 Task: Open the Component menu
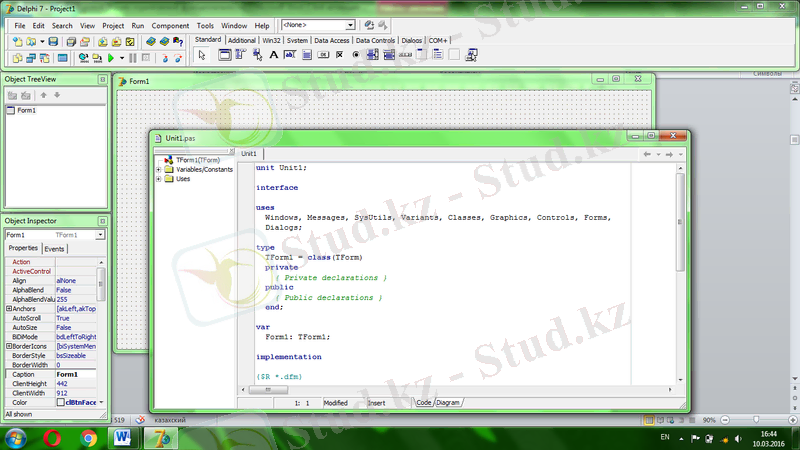click(x=170, y=24)
